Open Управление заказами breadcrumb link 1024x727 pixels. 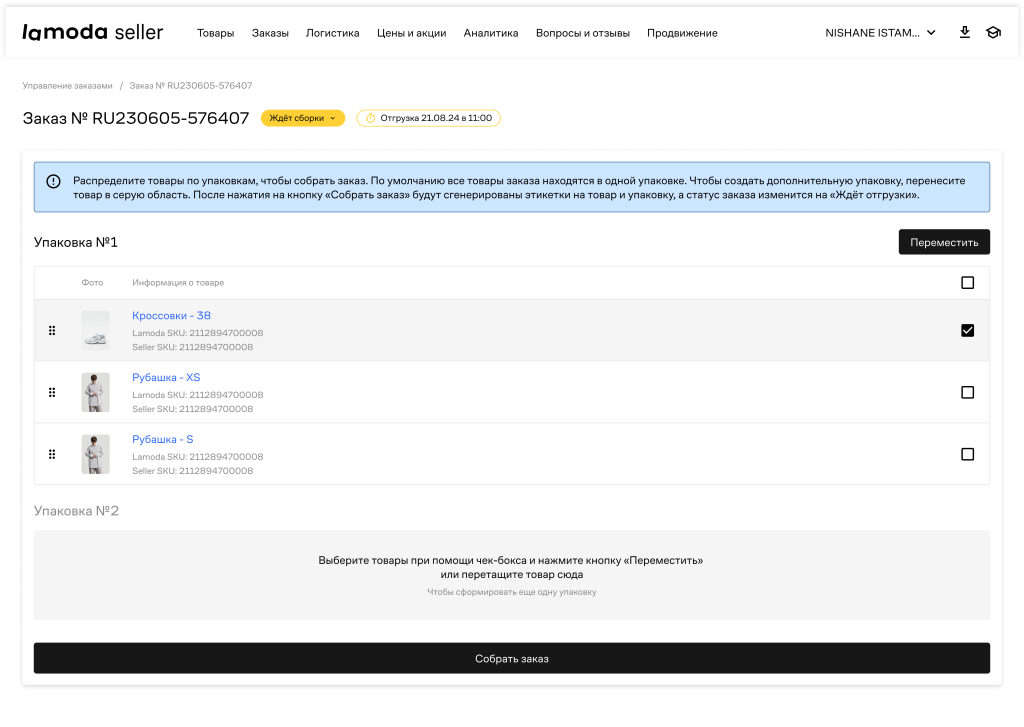coord(68,86)
